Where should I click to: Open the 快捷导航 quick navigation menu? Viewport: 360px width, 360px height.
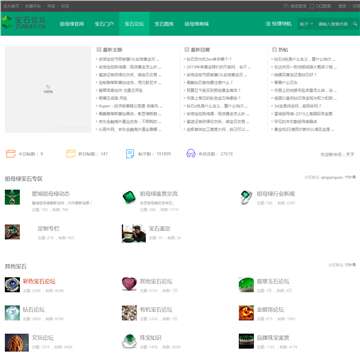click(x=278, y=24)
